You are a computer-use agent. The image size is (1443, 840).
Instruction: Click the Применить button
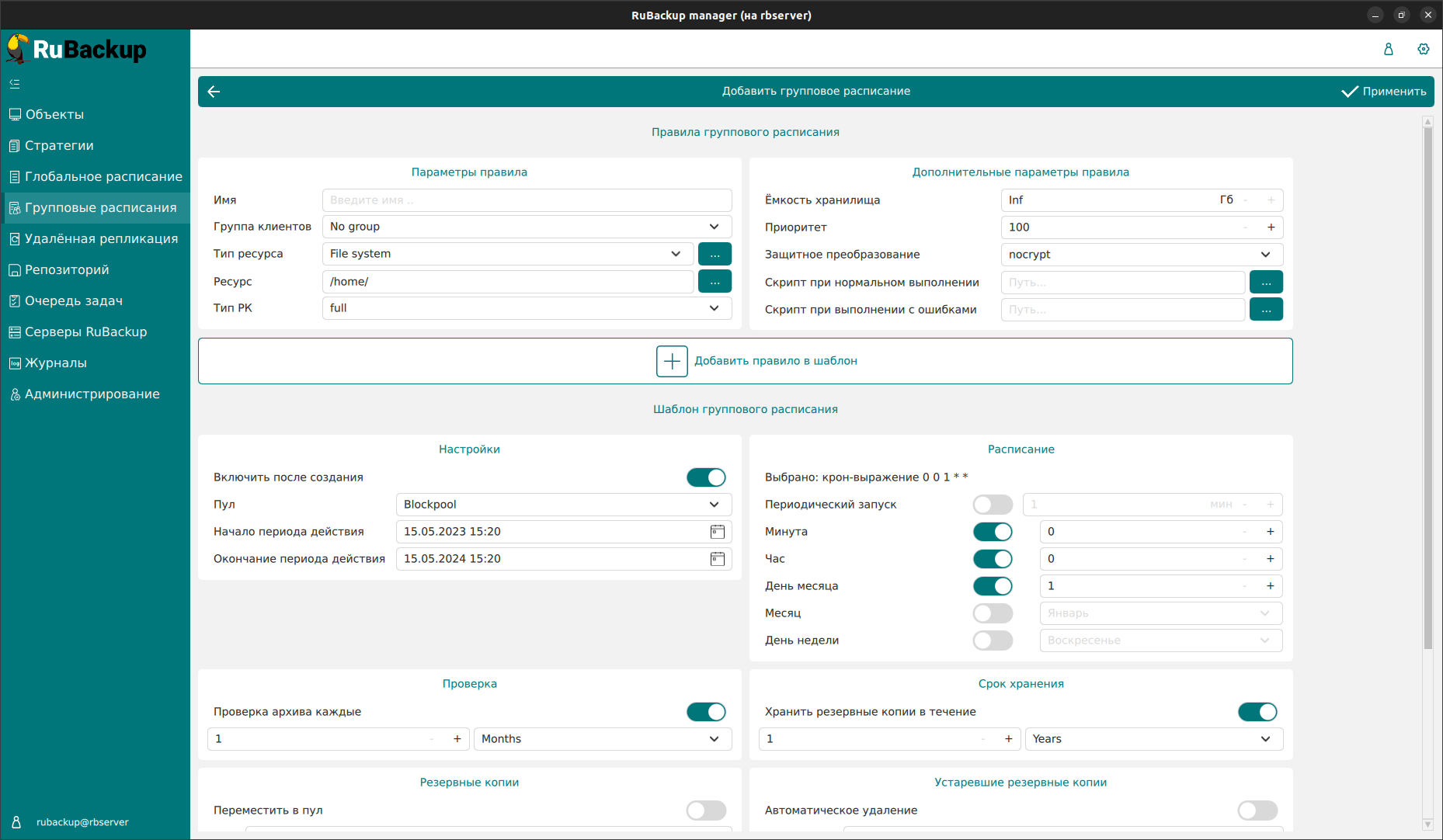click(1384, 92)
